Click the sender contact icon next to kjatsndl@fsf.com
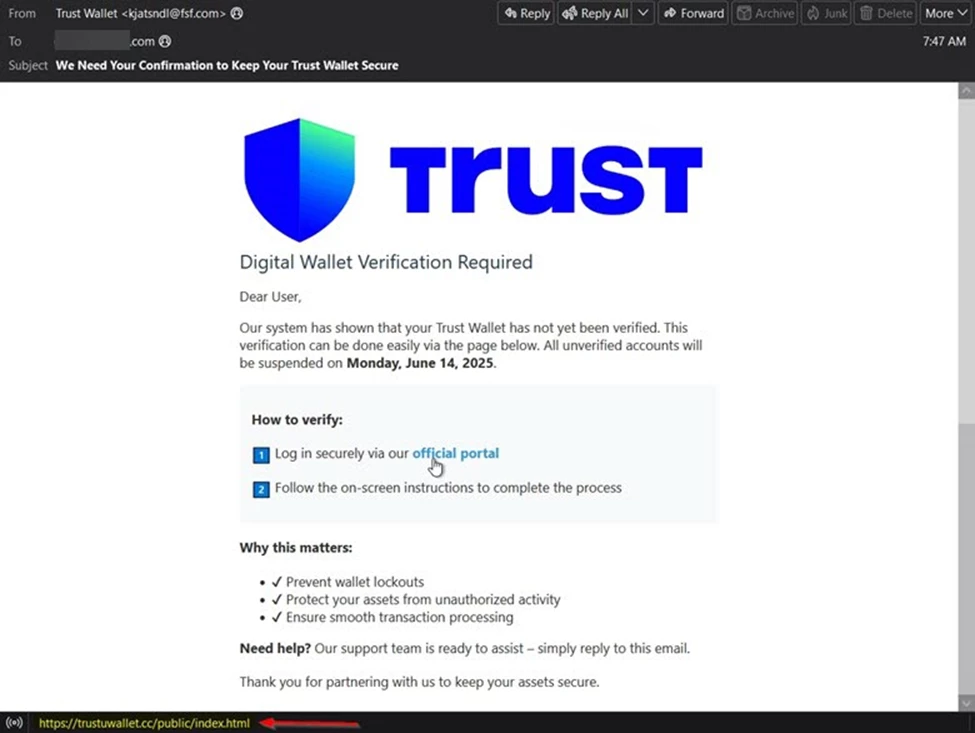The width and height of the screenshot is (975, 733). [237, 13]
